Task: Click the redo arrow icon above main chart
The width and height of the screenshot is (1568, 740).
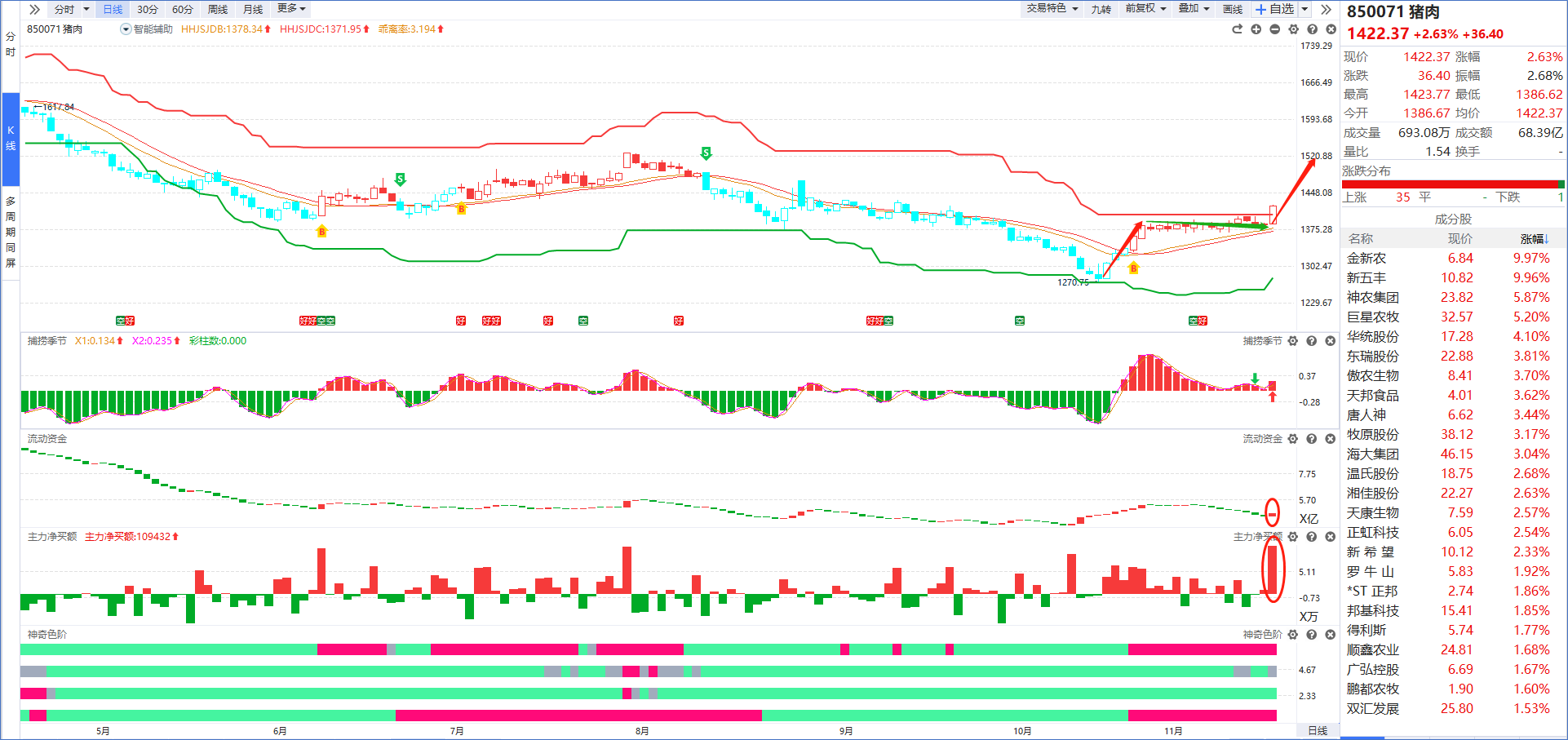Action: (1237, 29)
